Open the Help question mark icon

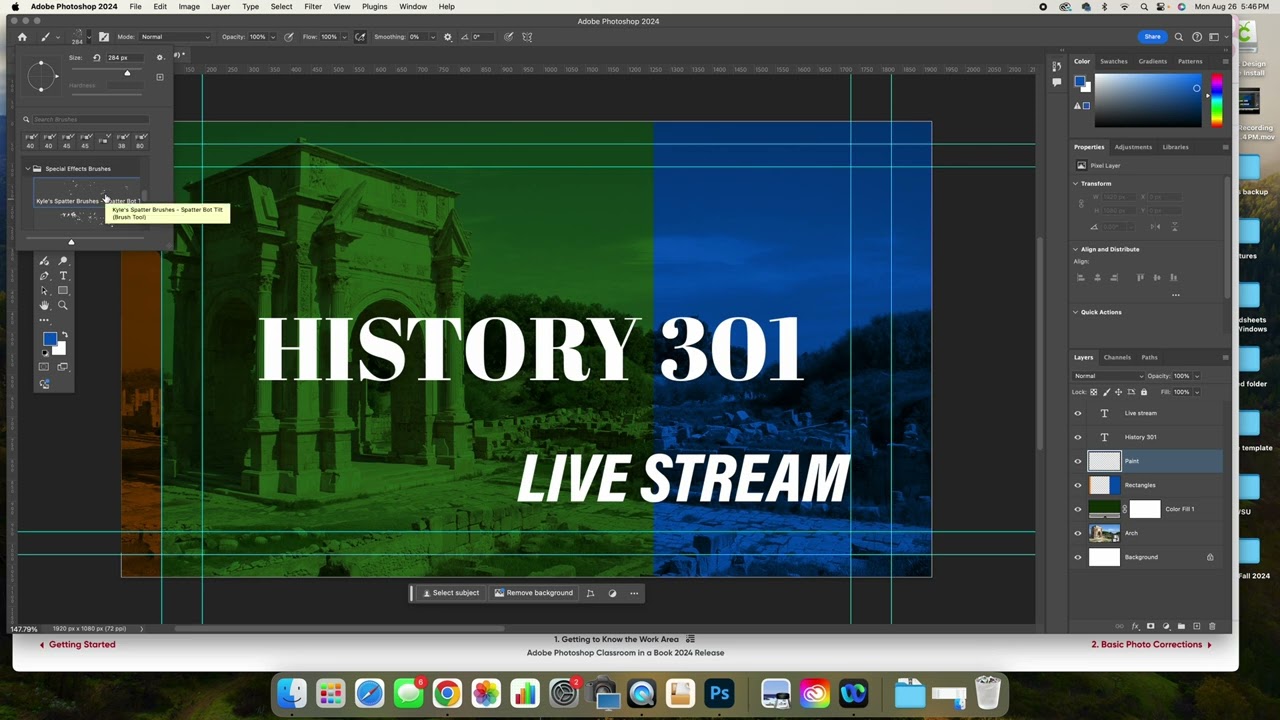1197,37
